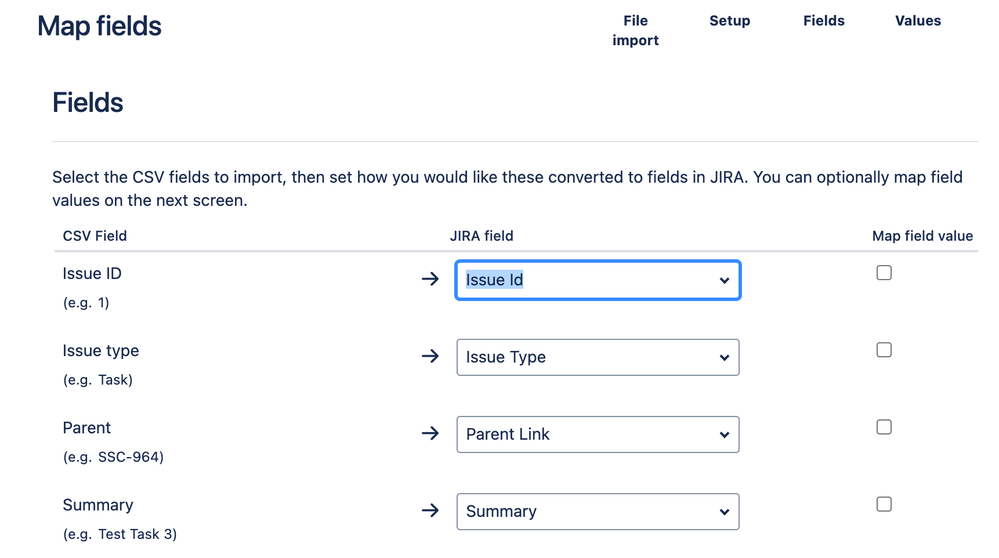Click the arrow icon beside Summary row

tap(430, 510)
